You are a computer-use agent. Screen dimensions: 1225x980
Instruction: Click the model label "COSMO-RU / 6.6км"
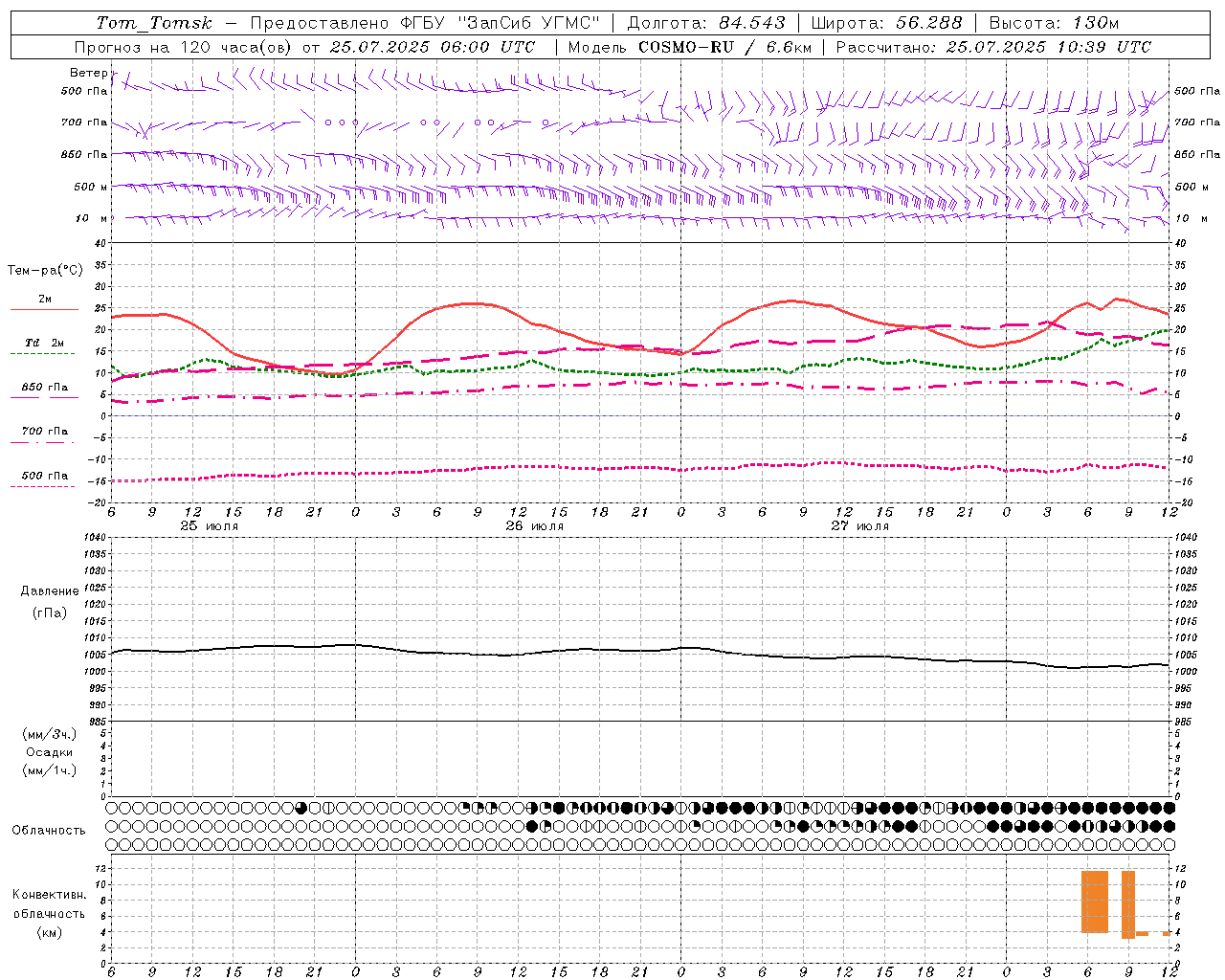(725, 47)
